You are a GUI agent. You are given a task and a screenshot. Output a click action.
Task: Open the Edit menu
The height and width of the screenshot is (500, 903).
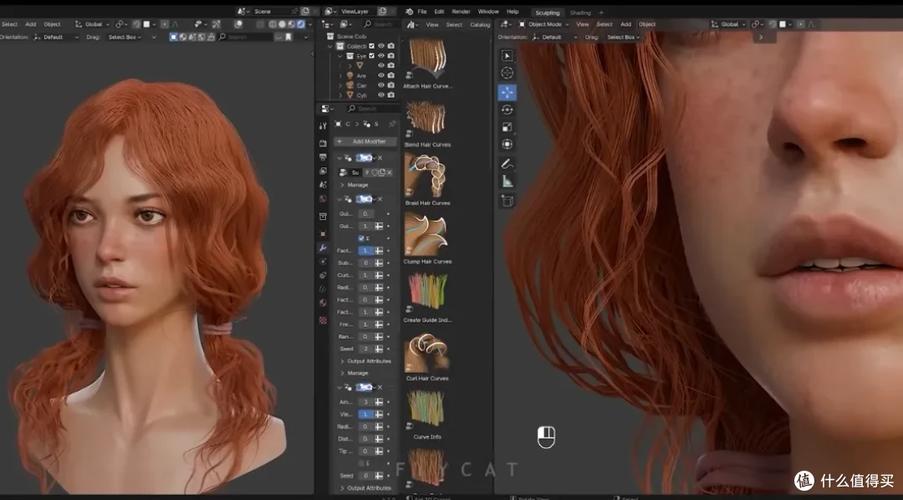click(x=439, y=12)
